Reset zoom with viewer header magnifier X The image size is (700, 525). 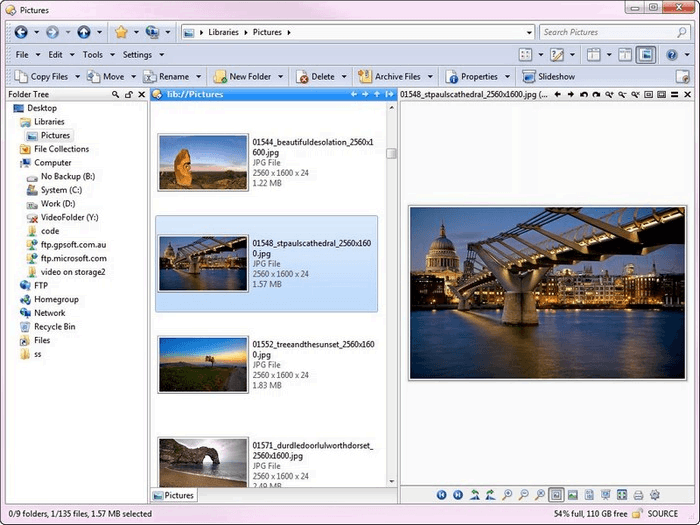click(x=635, y=94)
